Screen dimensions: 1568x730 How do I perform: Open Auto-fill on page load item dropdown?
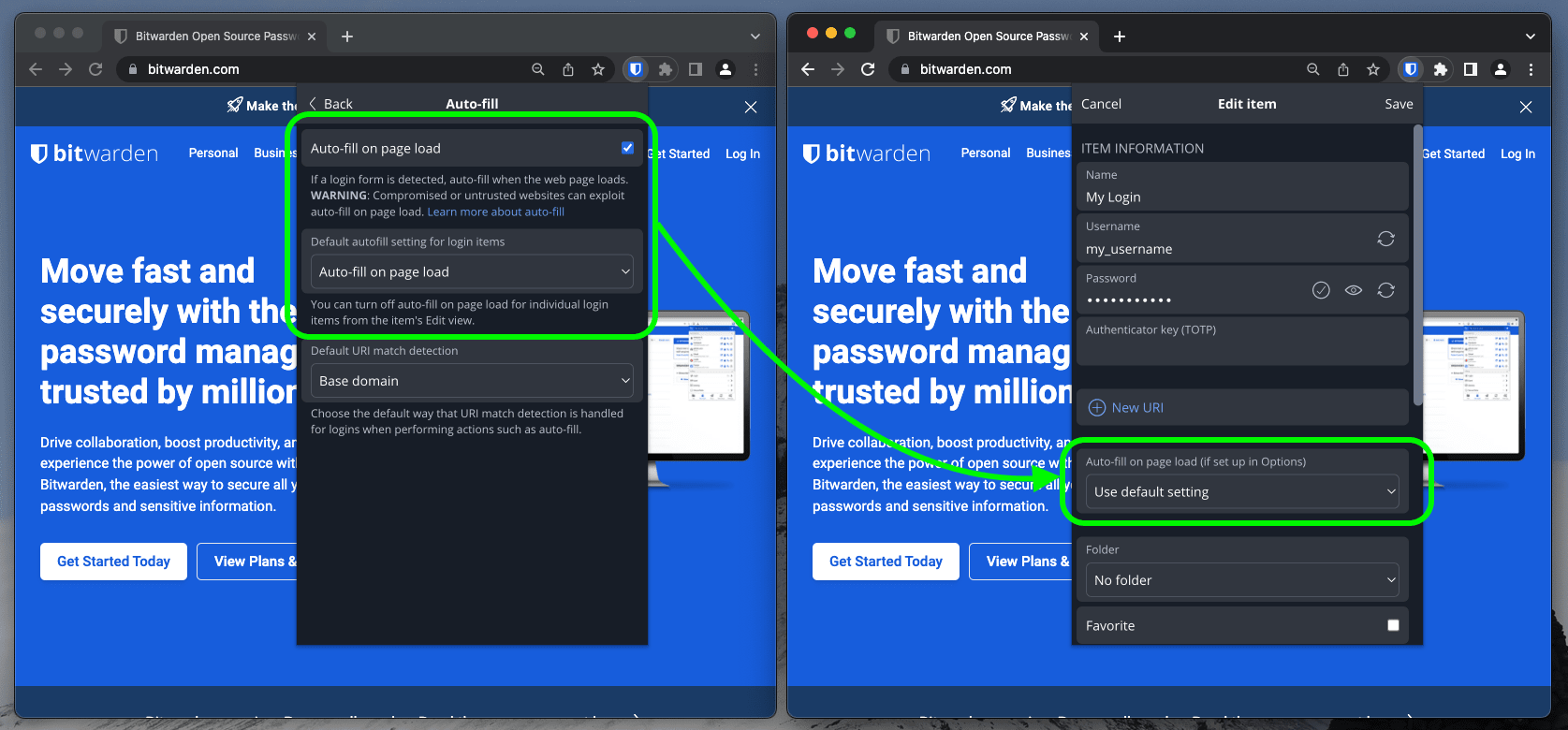point(1242,491)
